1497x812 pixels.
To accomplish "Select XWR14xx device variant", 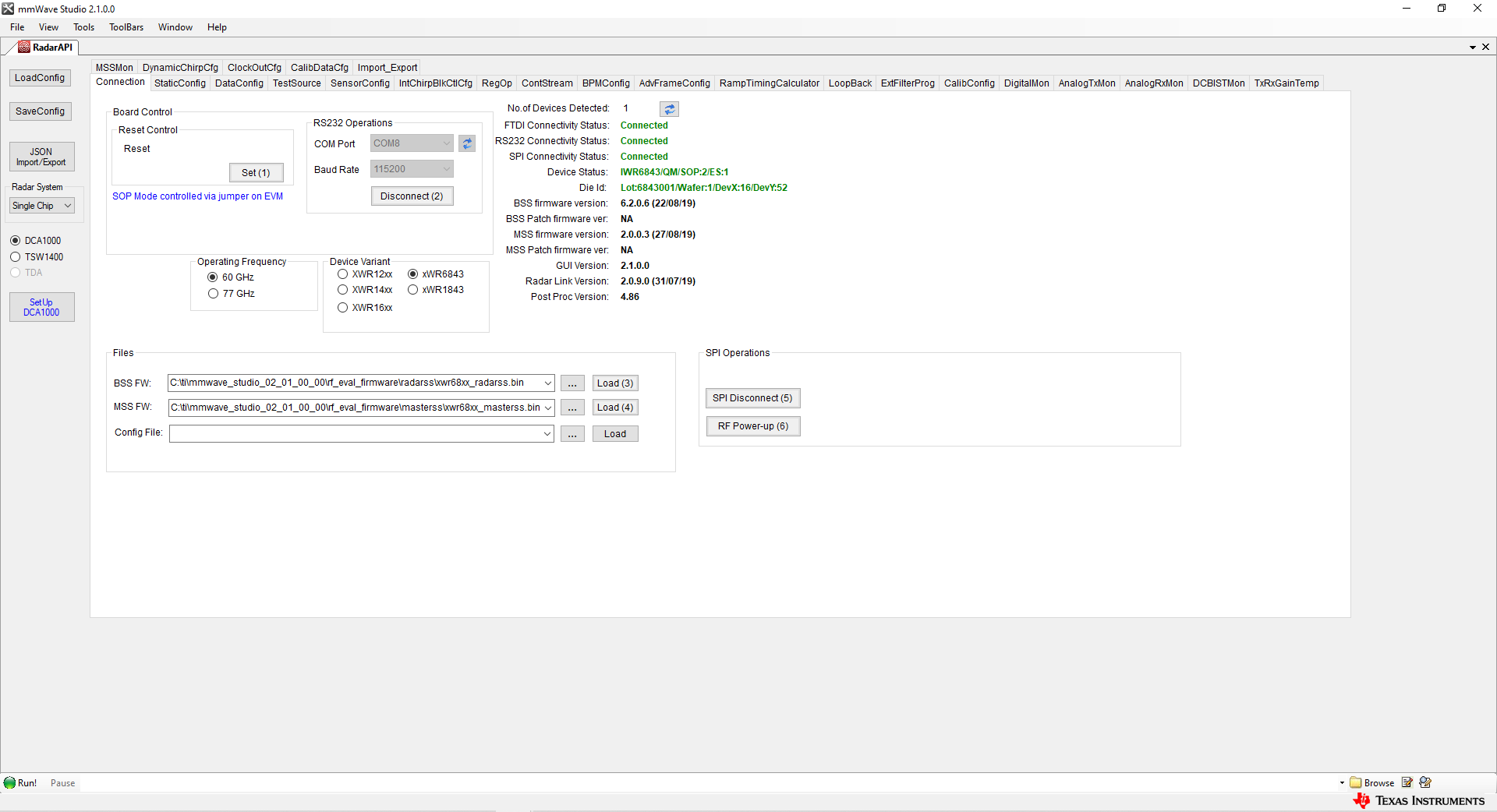I will tap(342, 290).
